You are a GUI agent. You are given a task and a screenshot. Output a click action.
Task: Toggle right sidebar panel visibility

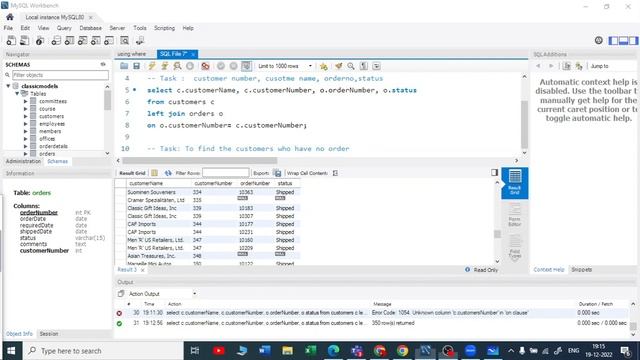click(633, 40)
